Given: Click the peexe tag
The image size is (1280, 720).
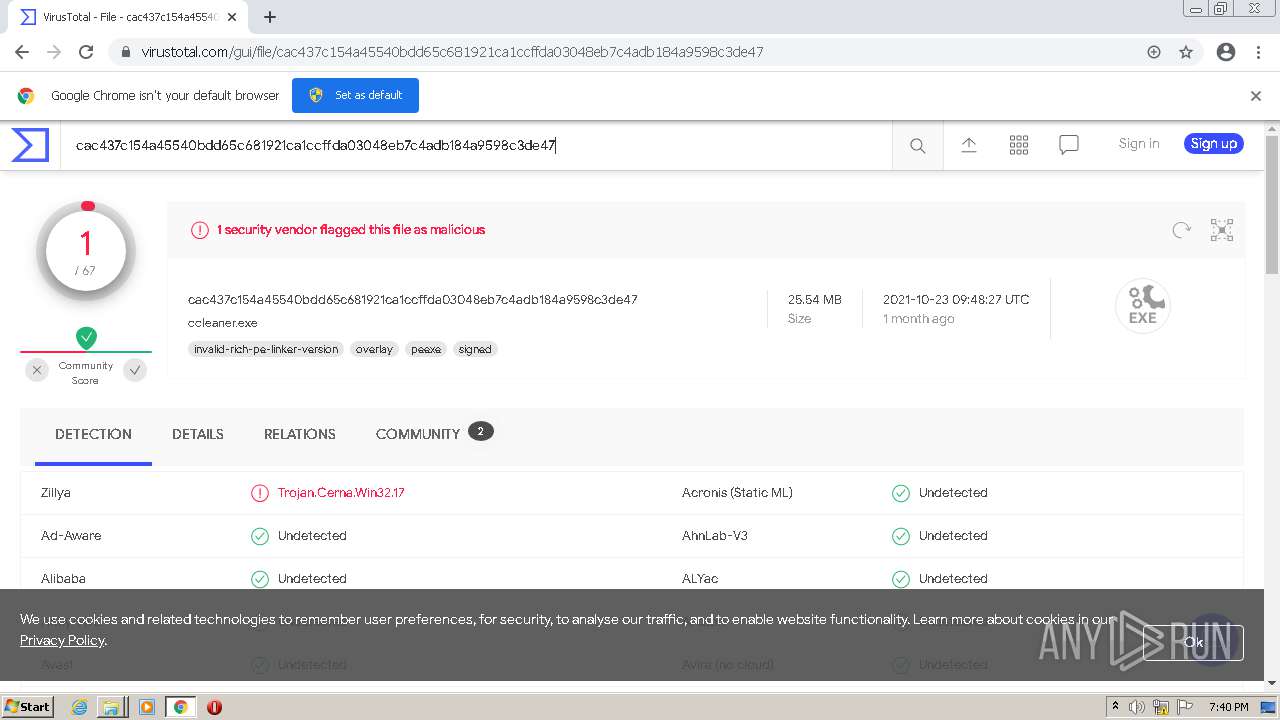Looking at the screenshot, I should [x=426, y=349].
